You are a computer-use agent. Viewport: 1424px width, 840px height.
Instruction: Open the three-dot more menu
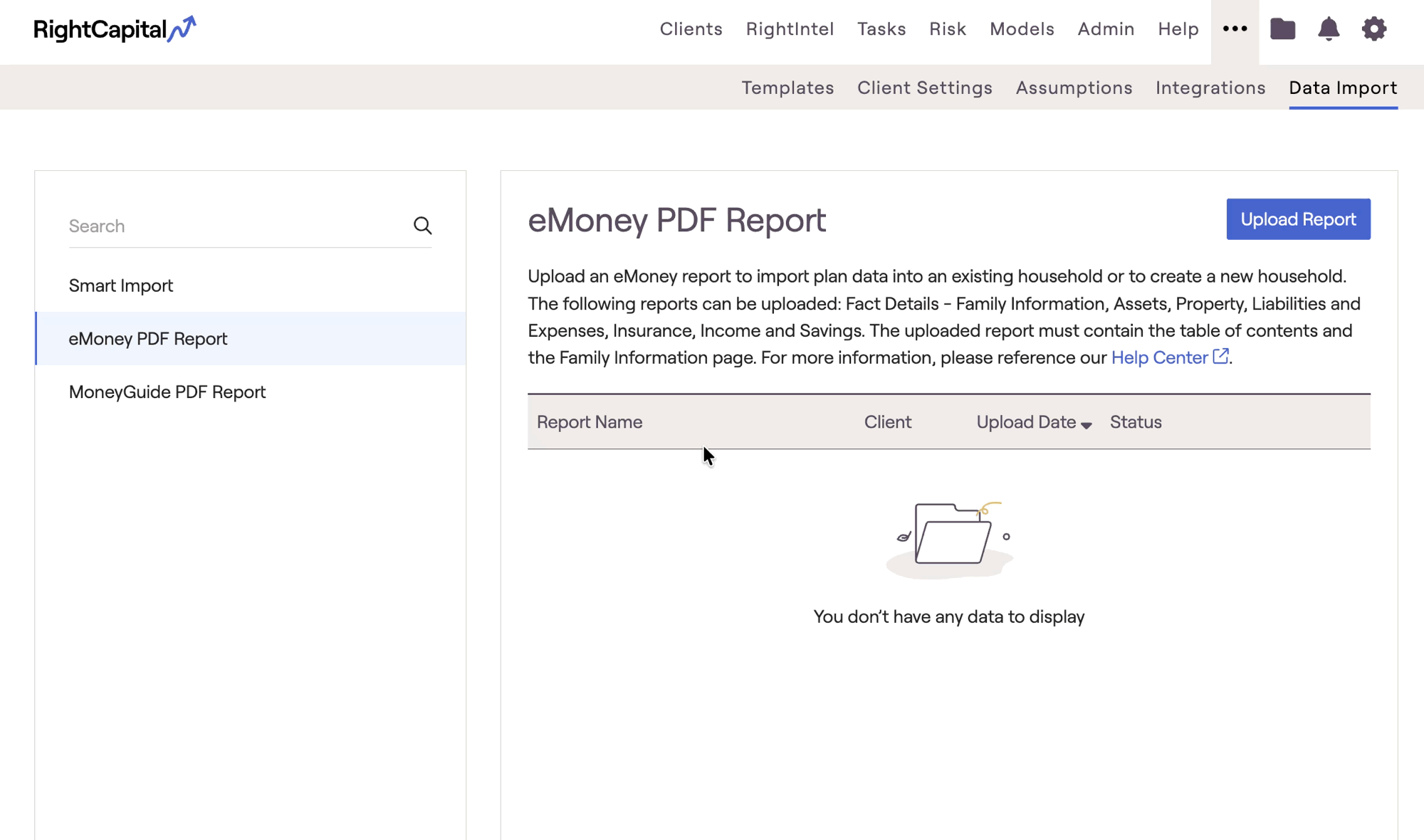(1235, 29)
